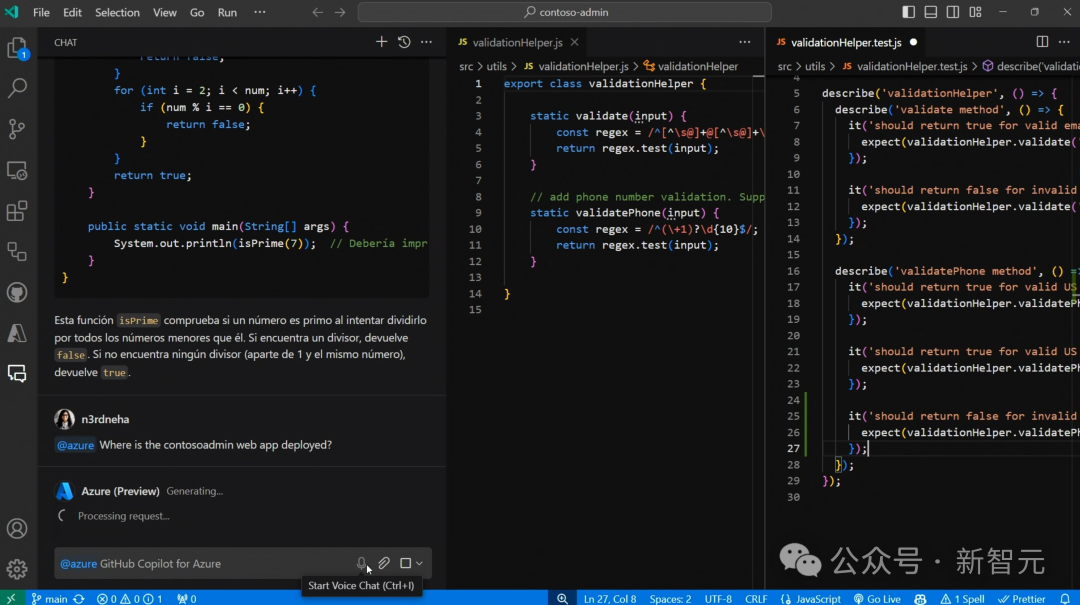Screen dimensions: 1080x605
Task: Open the Extensions view
Action: click(17, 211)
